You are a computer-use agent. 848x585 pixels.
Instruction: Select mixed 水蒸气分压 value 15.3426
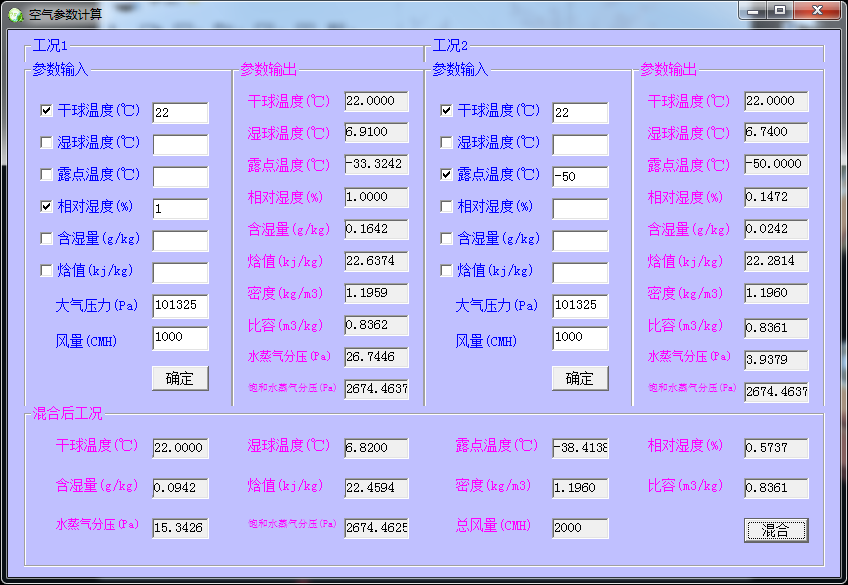pos(180,528)
